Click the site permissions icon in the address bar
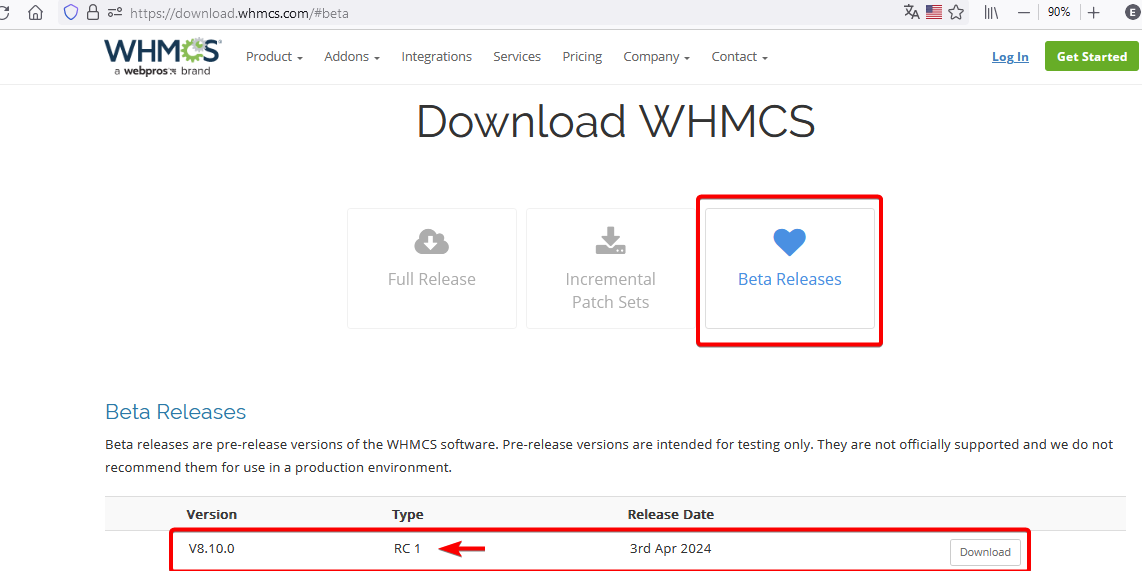1142x571 pixels. pyautogui.click(x=114, y=12)
